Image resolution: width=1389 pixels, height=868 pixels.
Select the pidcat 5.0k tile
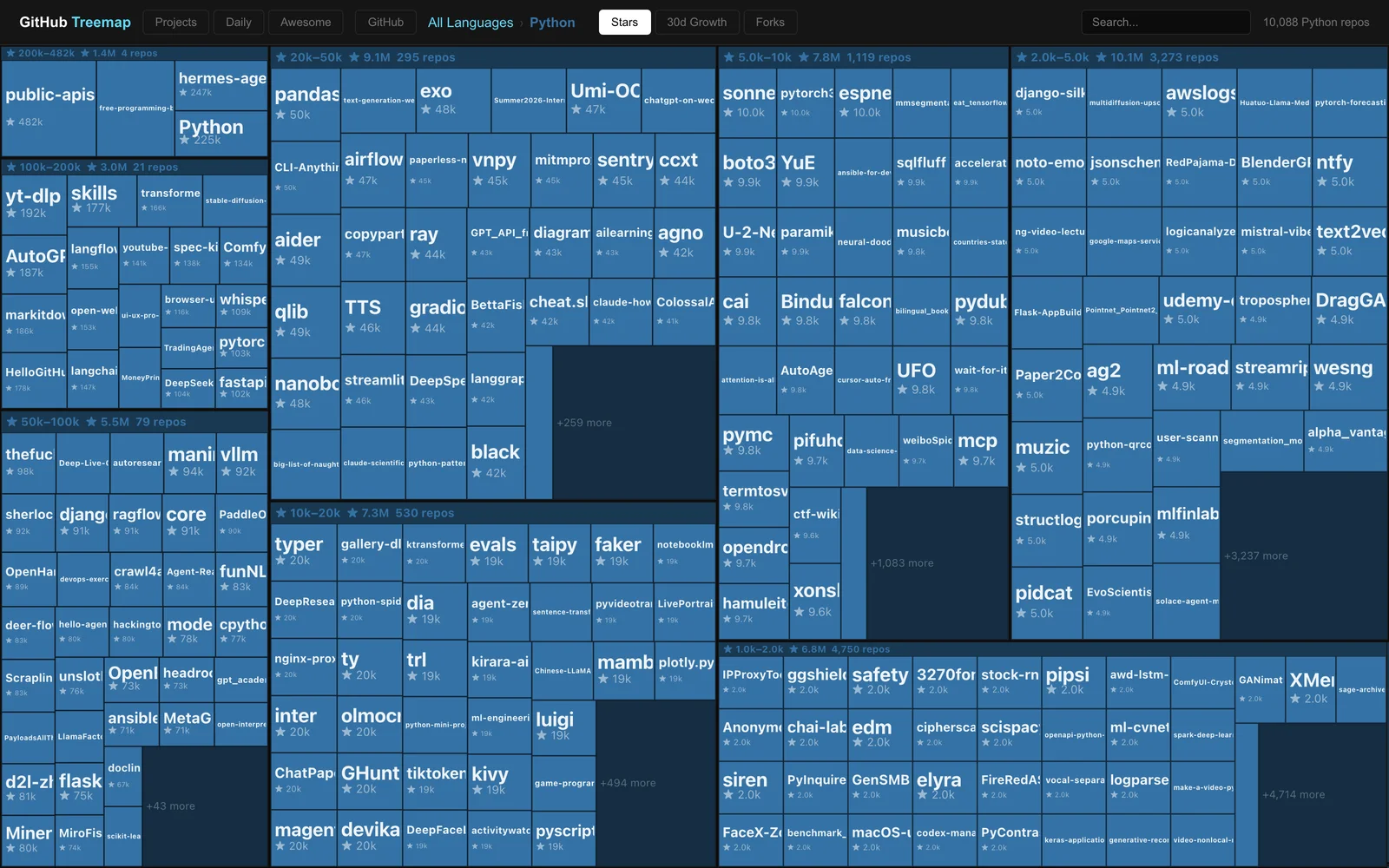pyautogui.click(x=1047, y=603)
